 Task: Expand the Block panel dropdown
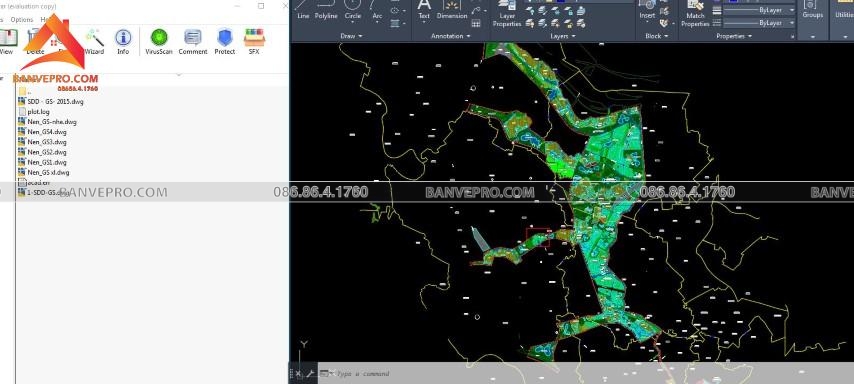[x=656, y=36]
